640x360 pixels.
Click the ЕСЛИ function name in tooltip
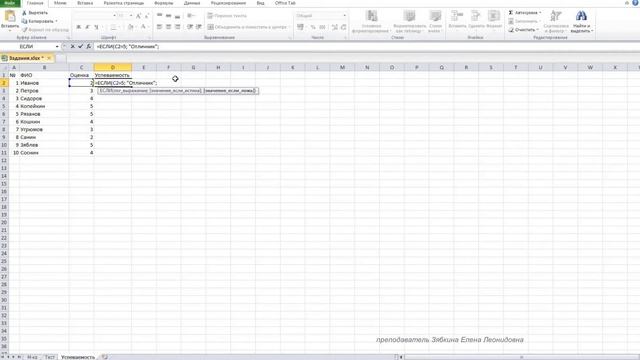pyautogui.click(x=106, y=91)
